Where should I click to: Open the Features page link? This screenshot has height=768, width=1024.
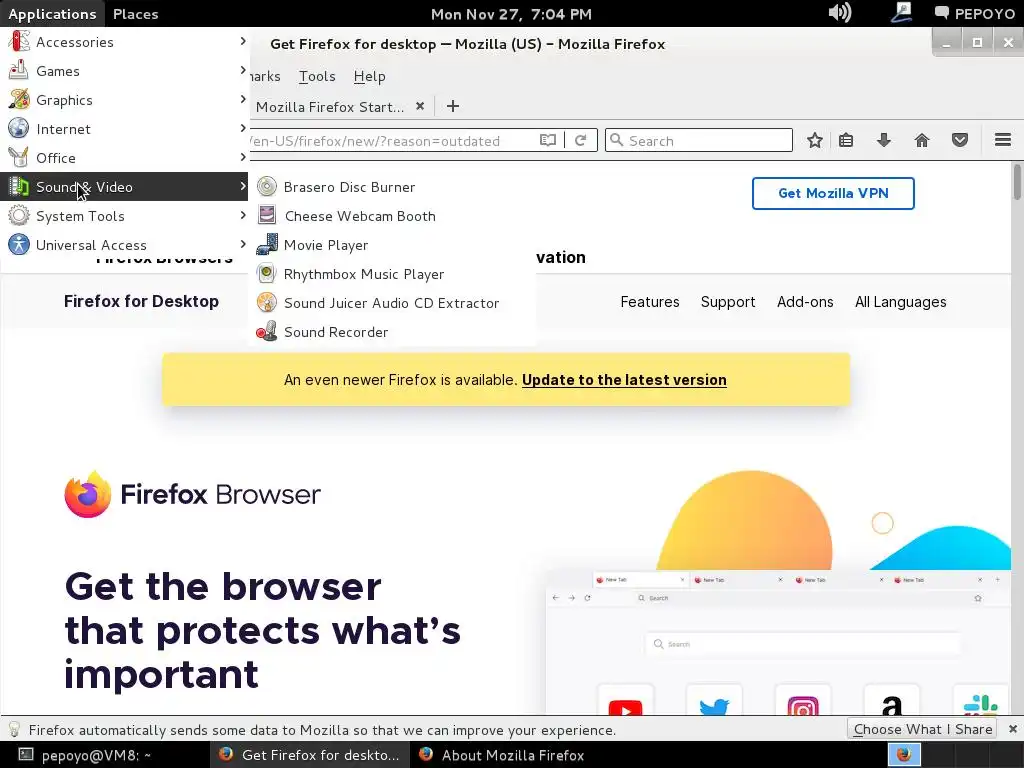coord(650,302)
